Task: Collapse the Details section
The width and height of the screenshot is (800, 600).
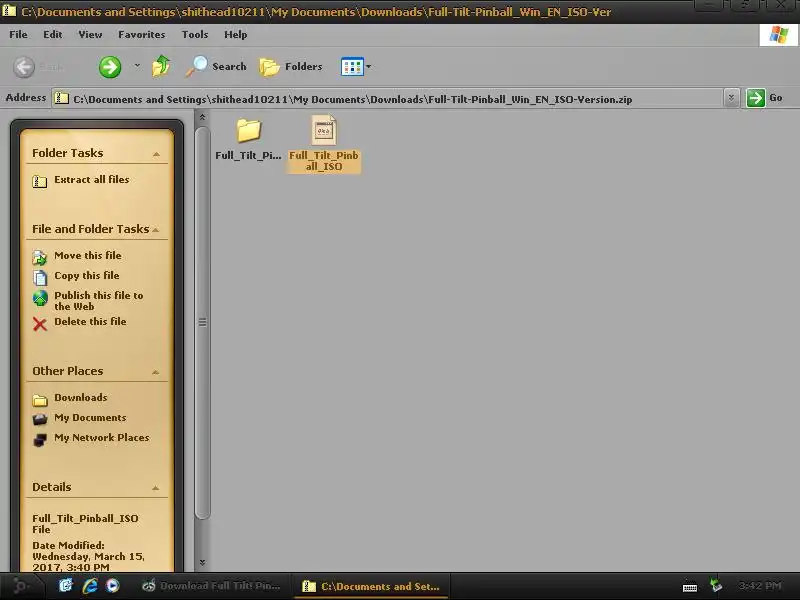Action: pos(156,488)
